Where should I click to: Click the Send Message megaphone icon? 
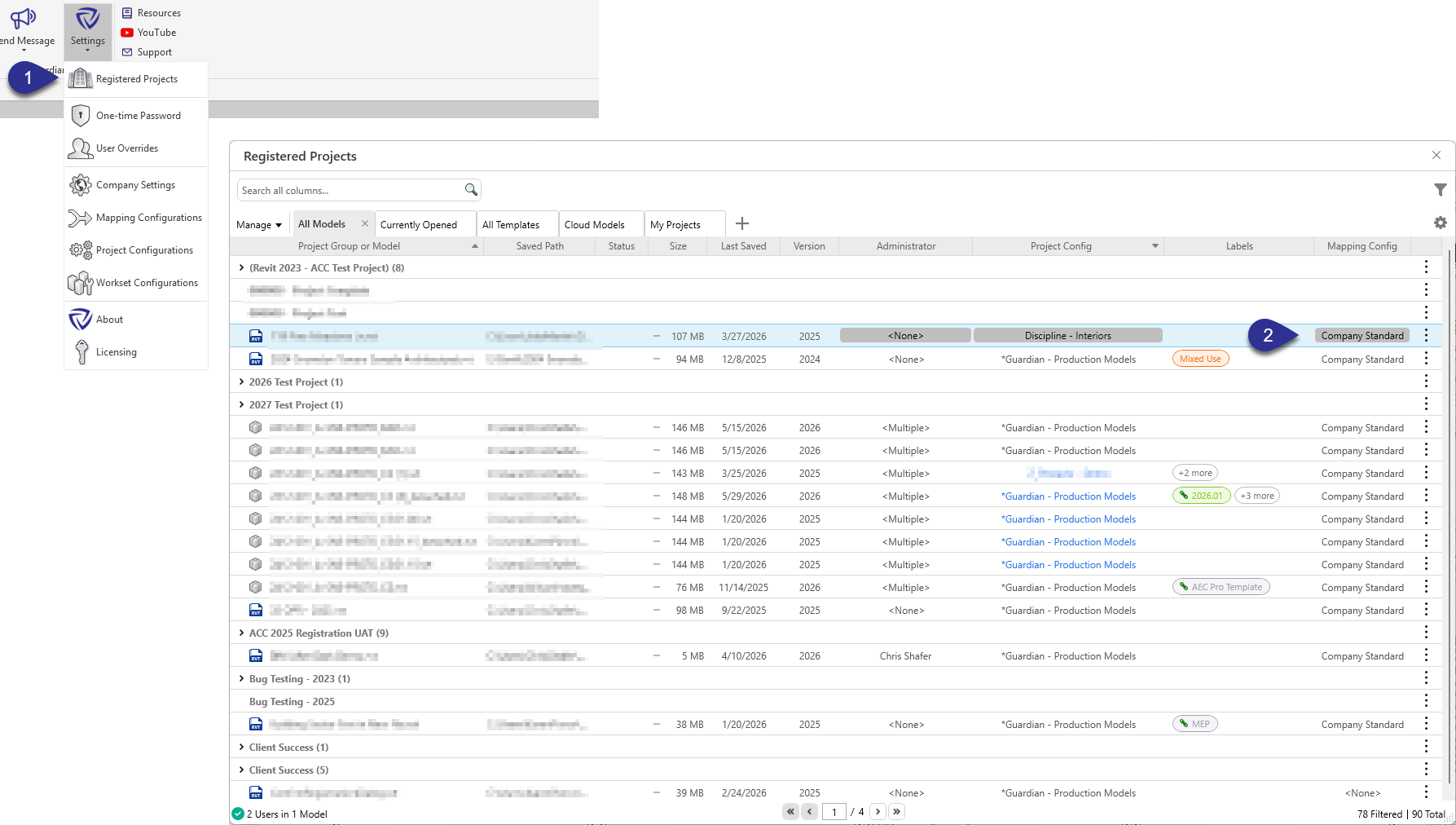23,18
